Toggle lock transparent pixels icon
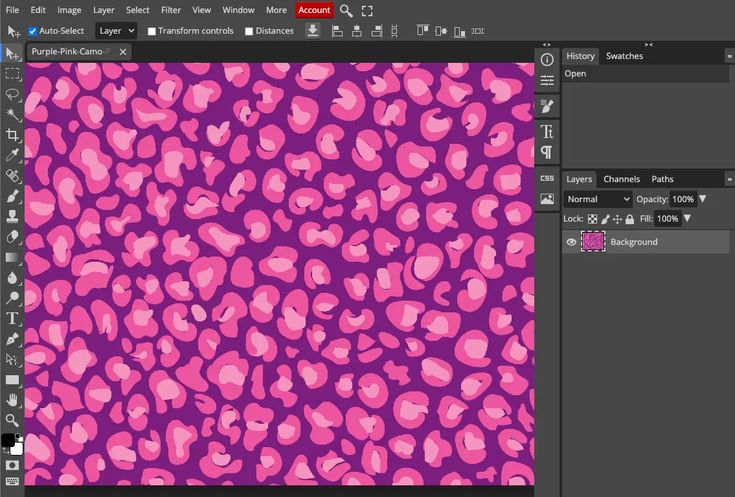The image size is (735, 497). (592, 219)
